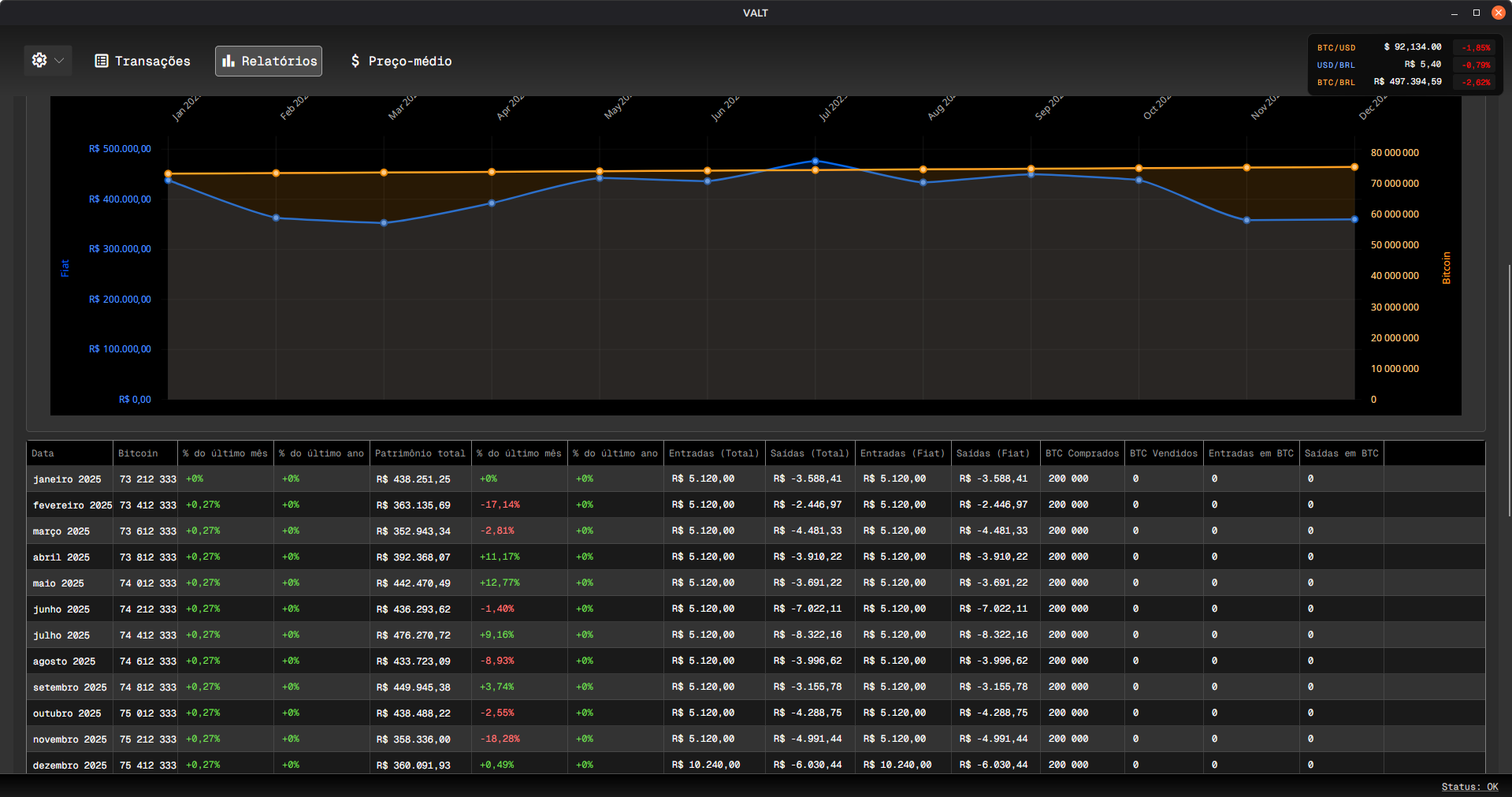Click the Transações list icon
This screenshot has width=1512, height=797.
coord(102,61)
